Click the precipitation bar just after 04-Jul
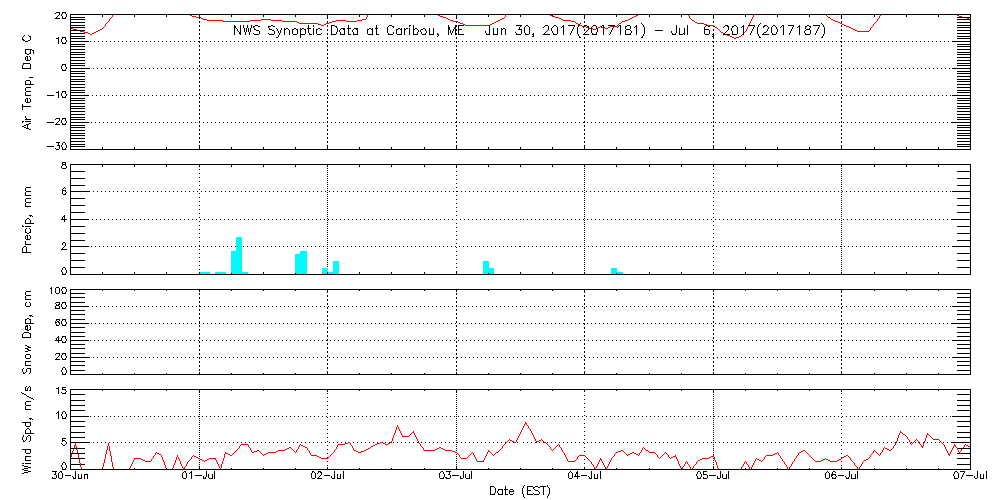The image size is (1000, 500). (614, 270)
